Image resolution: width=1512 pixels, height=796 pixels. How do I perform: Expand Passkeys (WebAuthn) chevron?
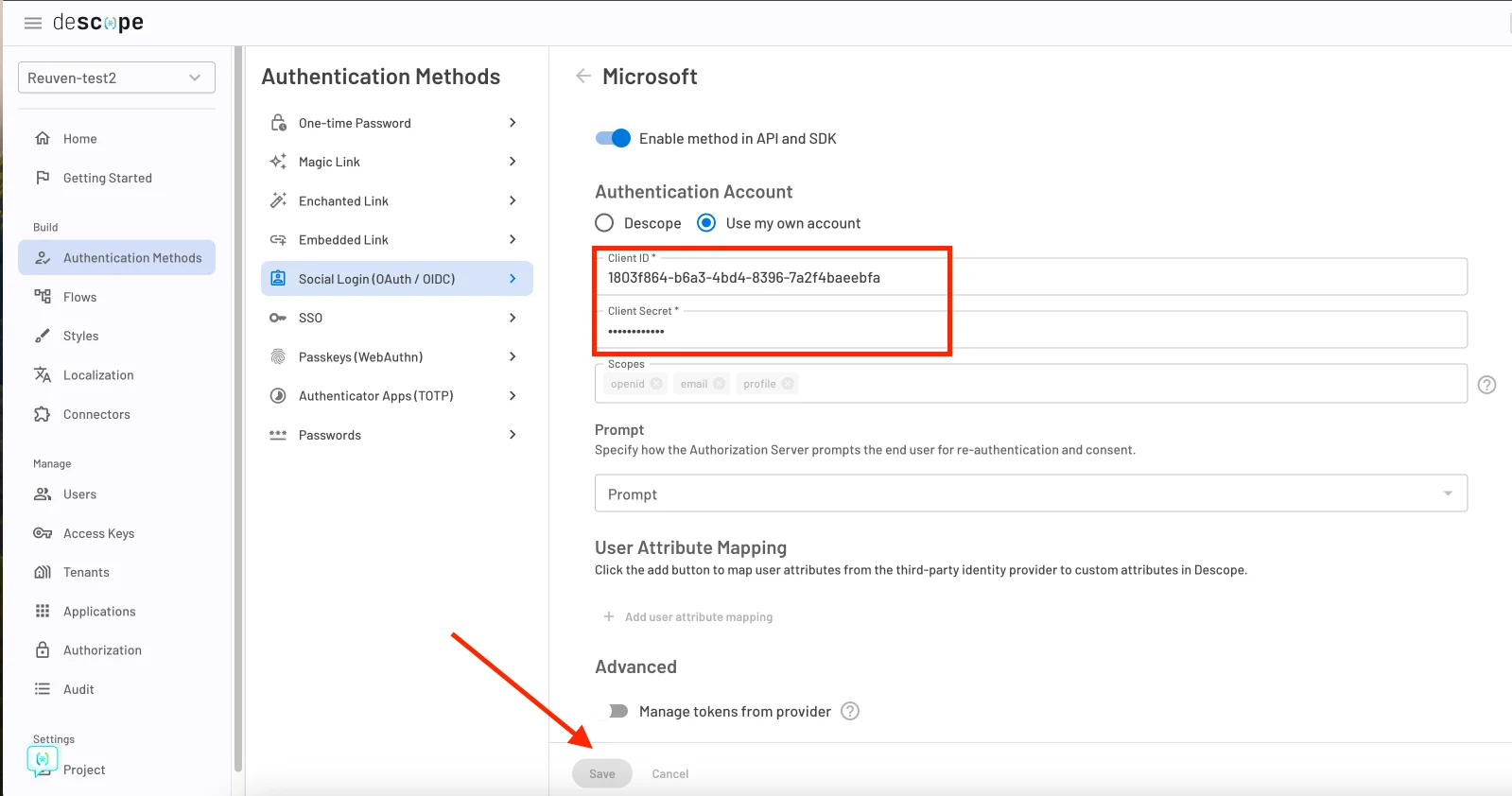(x=513, y=356)
